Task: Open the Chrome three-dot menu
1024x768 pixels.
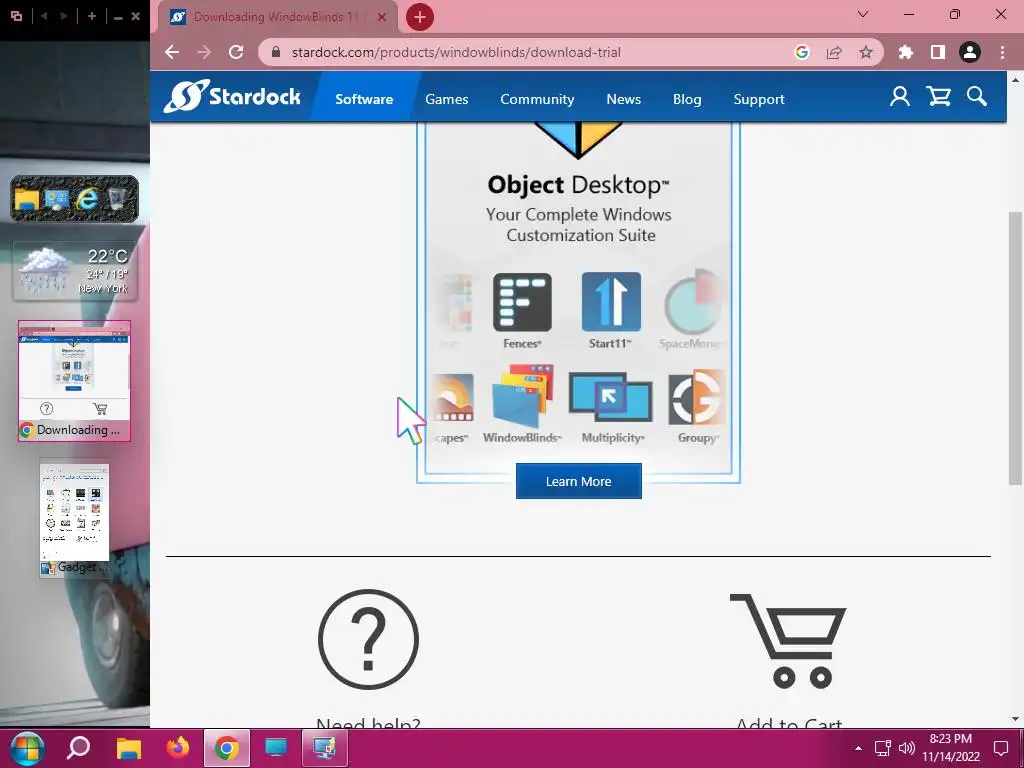Action: (1002, 52)
